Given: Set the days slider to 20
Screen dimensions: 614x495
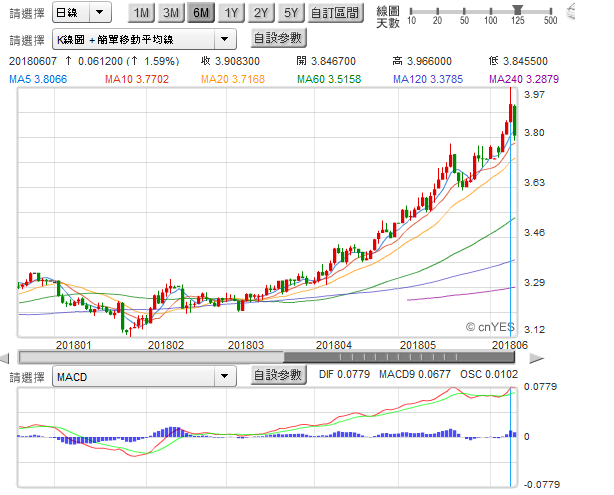Looking at the screenshot, I should point(437,11).
